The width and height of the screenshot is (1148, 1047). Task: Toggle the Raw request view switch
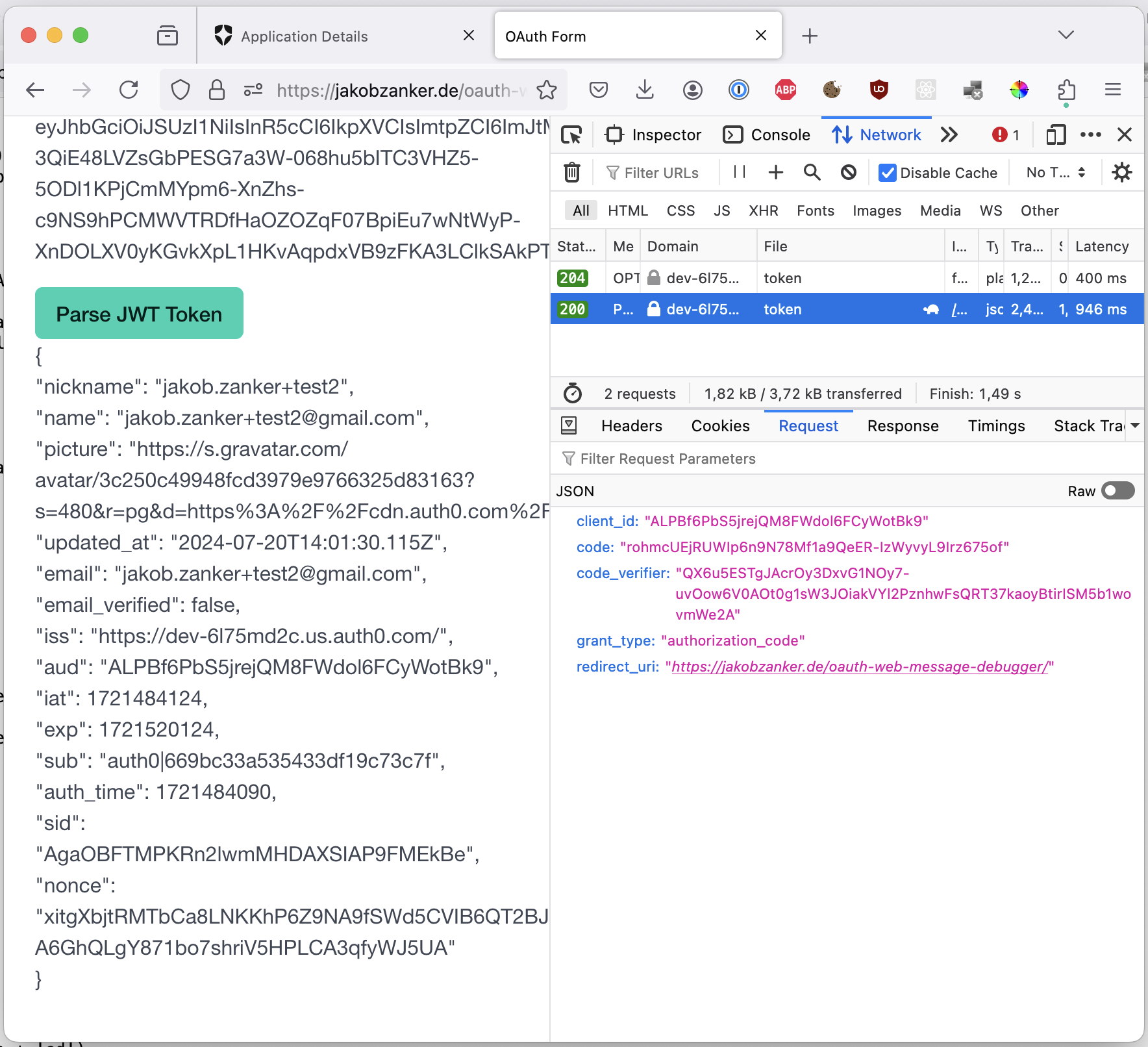click(1117, 491)
